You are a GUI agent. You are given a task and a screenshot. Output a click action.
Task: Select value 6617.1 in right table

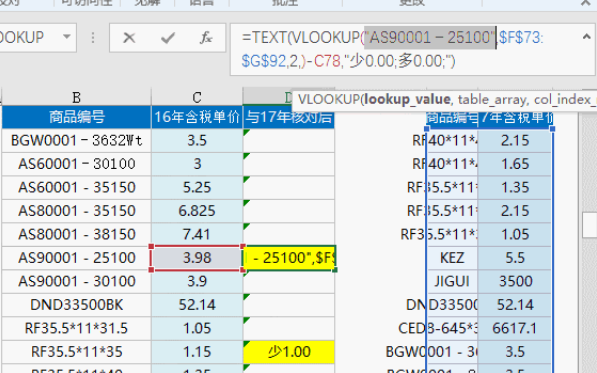pyautogui.click(x=515, y=328)
